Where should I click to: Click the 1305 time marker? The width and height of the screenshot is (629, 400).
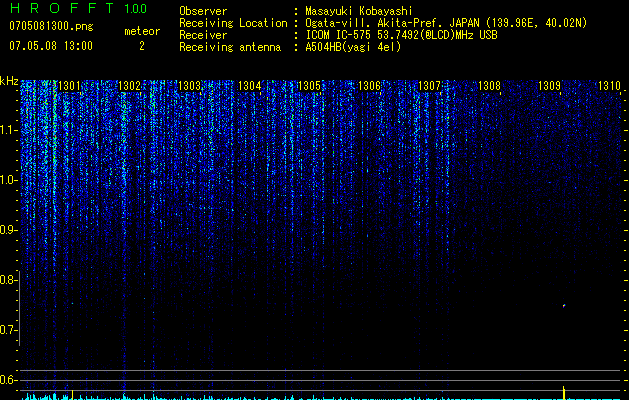point(309,86)
